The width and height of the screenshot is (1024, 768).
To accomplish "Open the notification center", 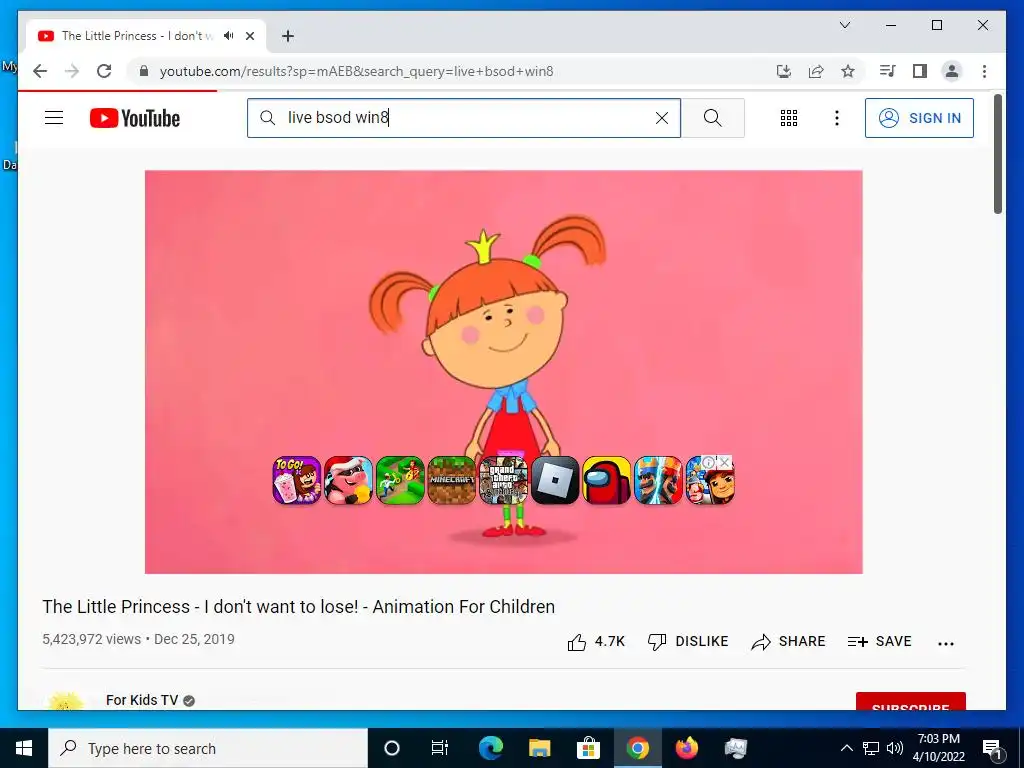I will [993, 749].
